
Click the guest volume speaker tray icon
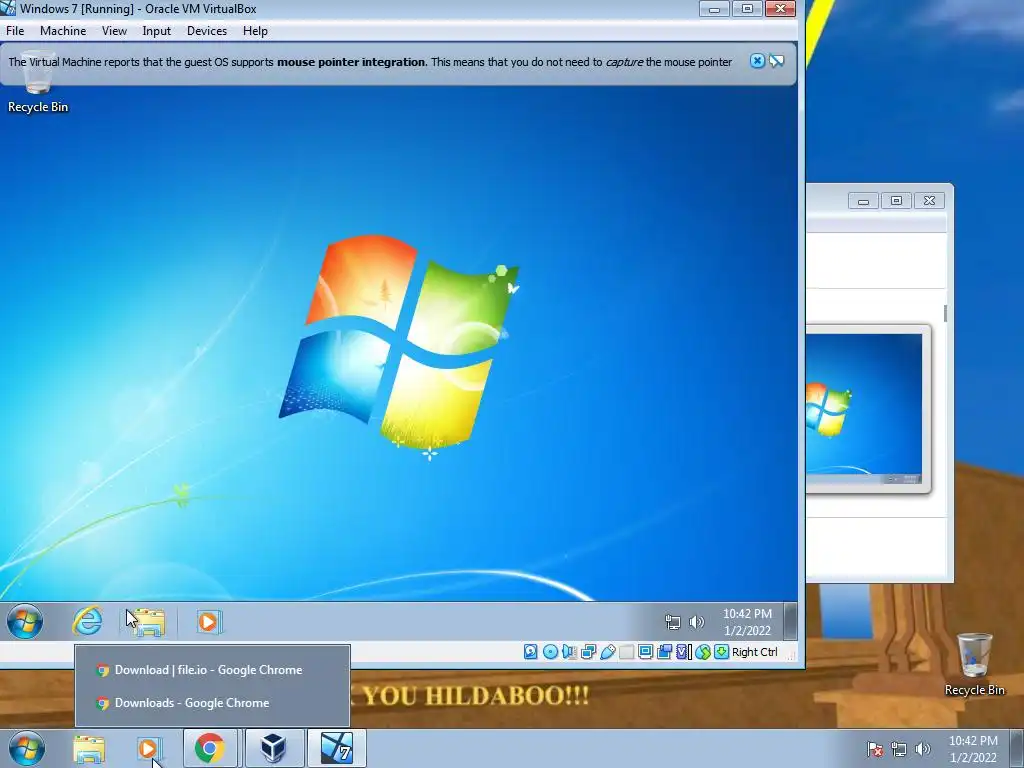696,622
